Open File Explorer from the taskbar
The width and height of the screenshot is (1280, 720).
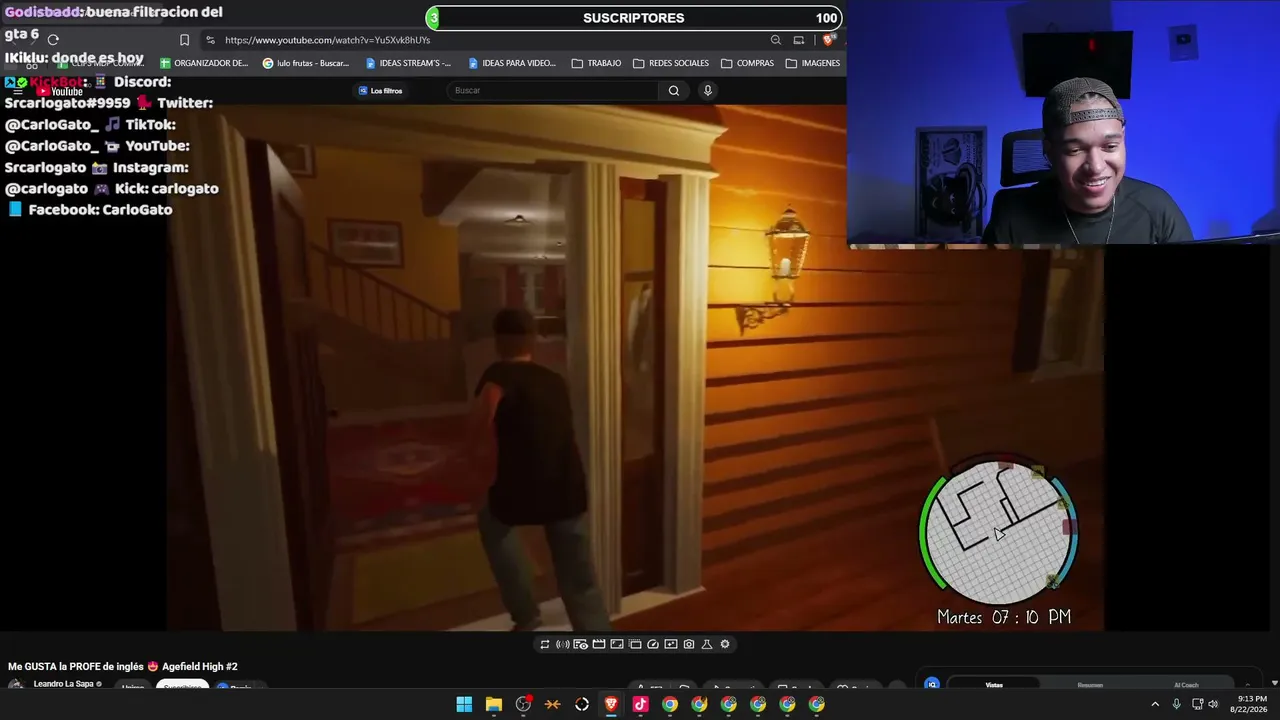[494, 704]
